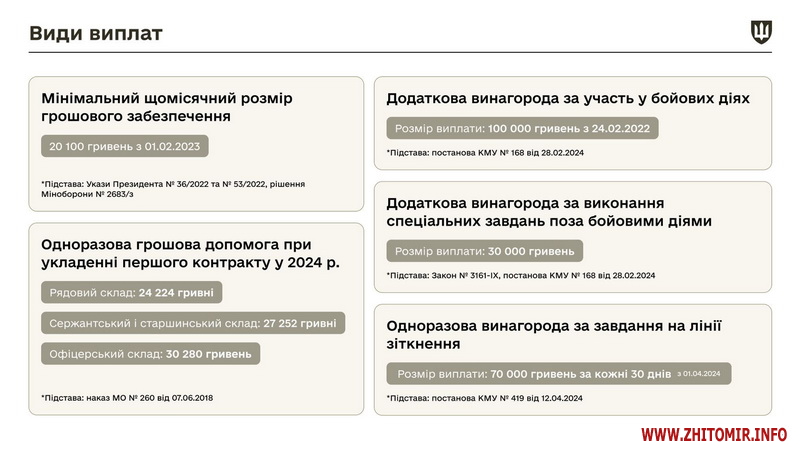Select the "завдання на лінії зіткнення" card heading
Image resolution: width=800 pixels, height=450 pixels.
coord(553,333)
